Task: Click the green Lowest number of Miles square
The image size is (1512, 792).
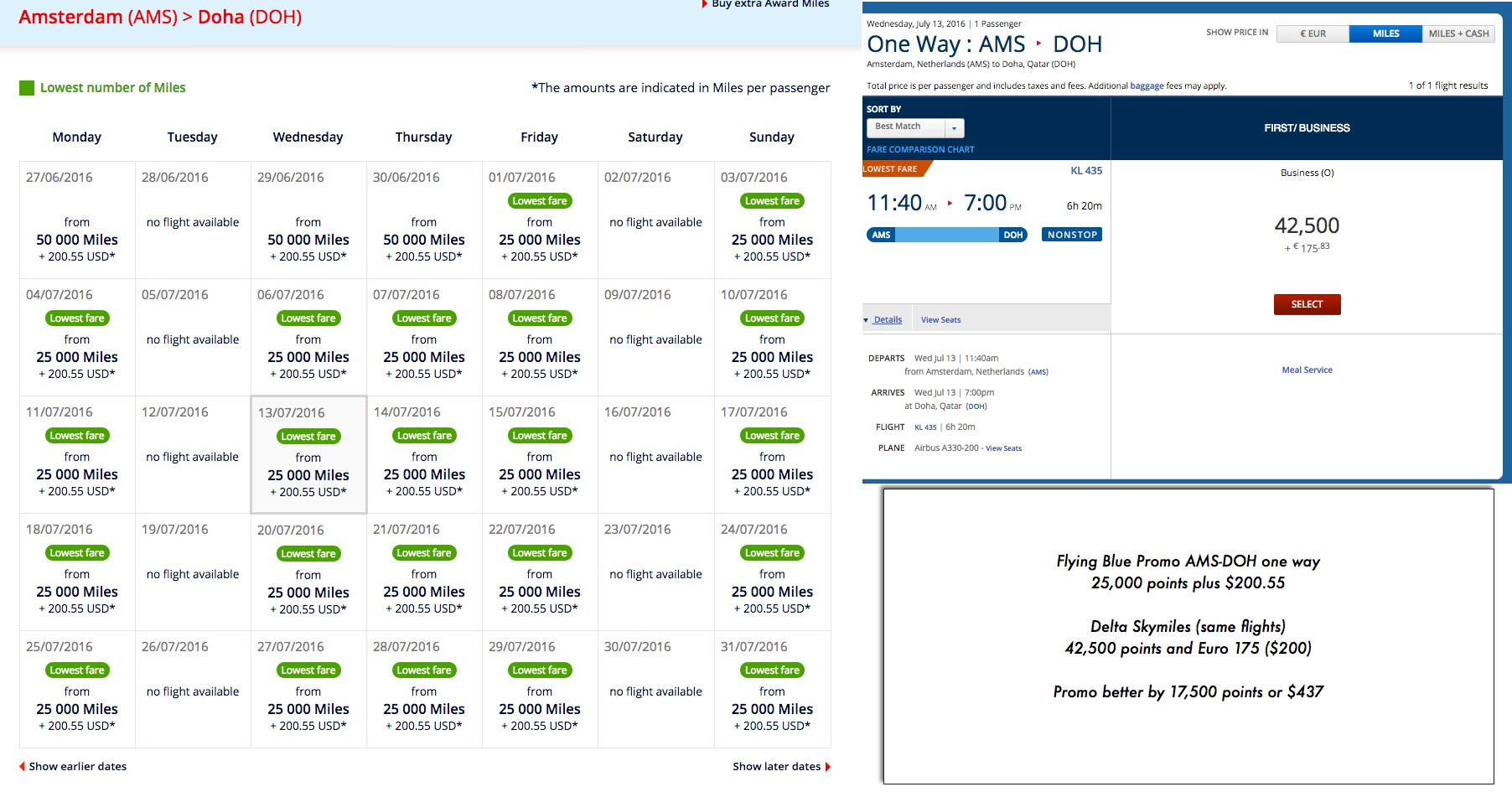Action: point(27,88)
